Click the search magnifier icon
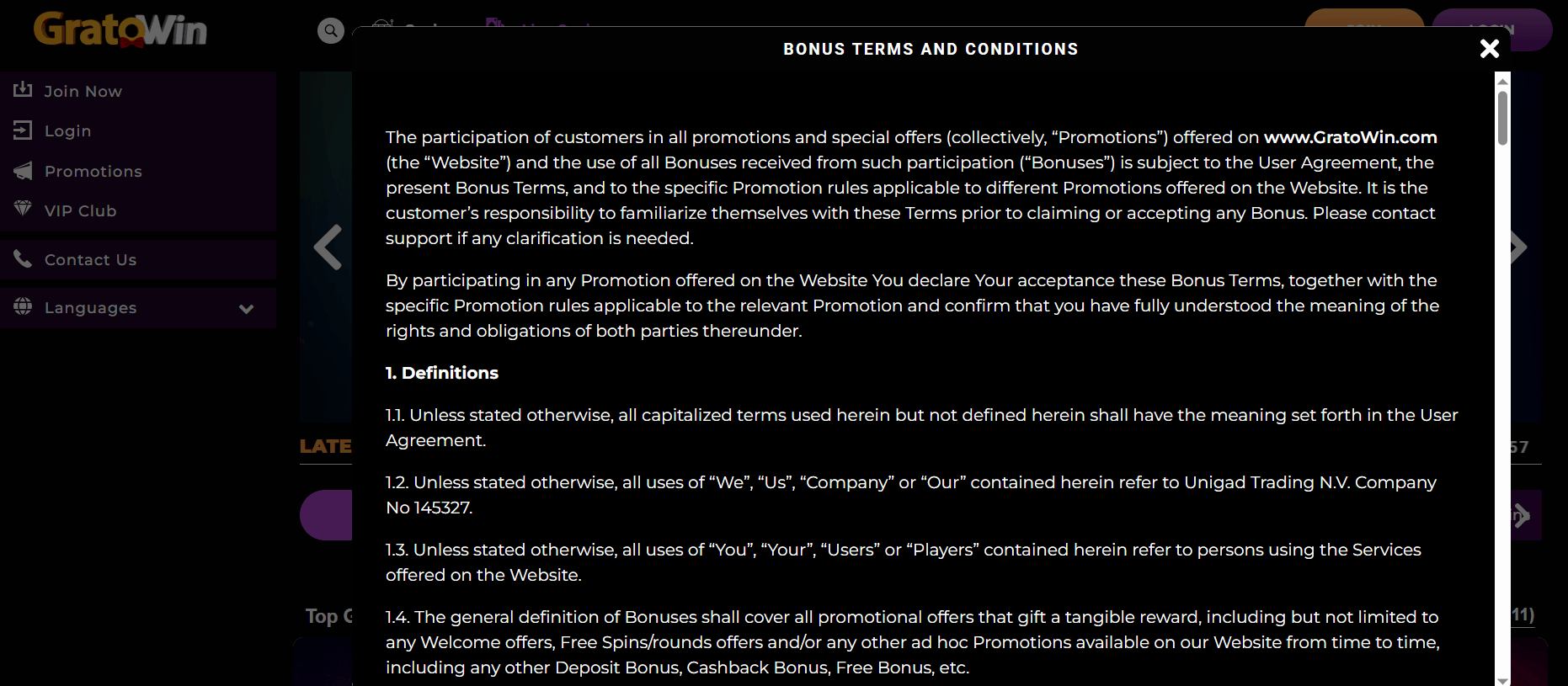 pos(331,31)
